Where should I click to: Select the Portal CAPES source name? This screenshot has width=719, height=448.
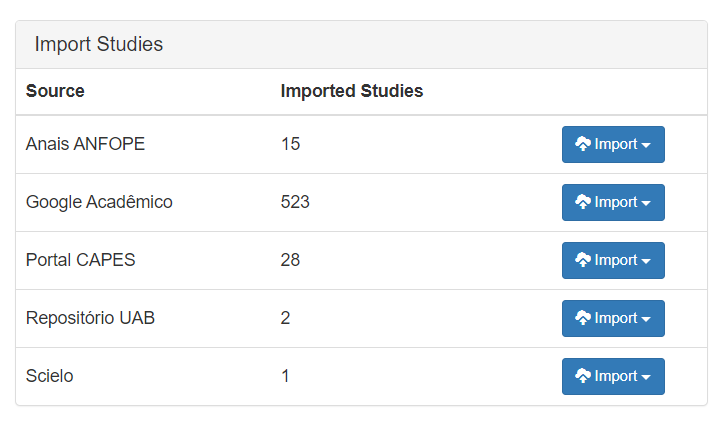pos(80,260)
